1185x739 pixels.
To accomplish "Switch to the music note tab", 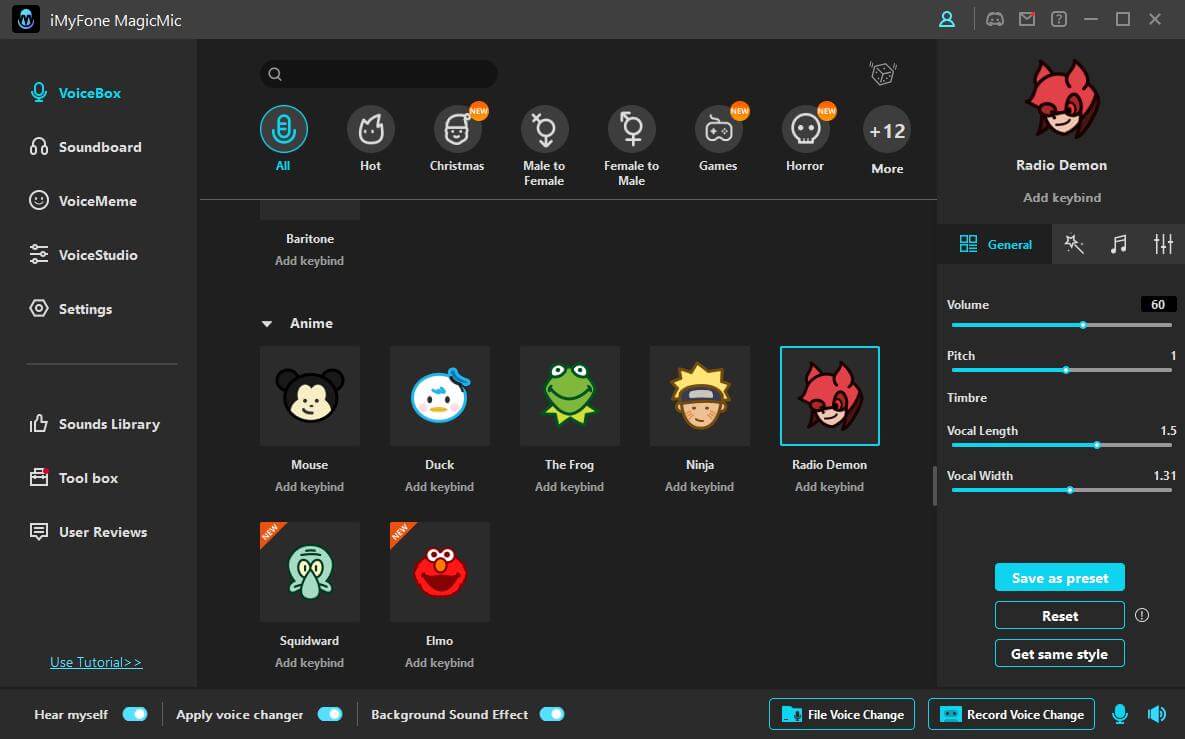I will tap(1119, 243).
